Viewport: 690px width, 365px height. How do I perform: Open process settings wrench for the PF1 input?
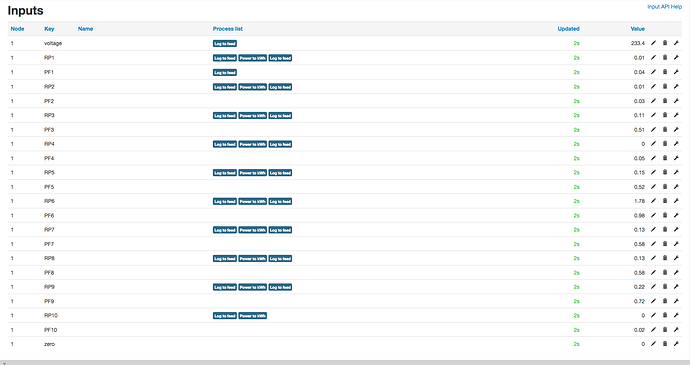676,72
